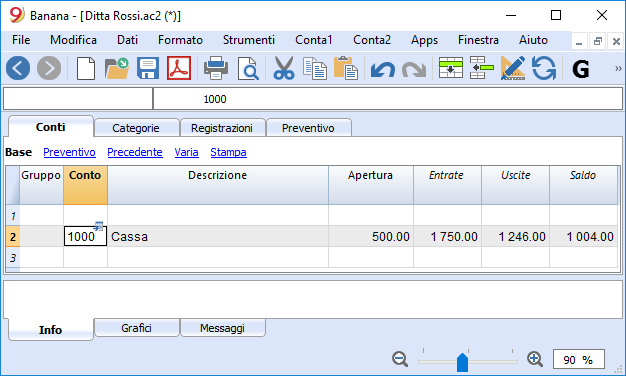The width and height of the screenshot is (626, 377).
Task: Select the 1 750.00 Entrate cell
Action: click(447, 236)
